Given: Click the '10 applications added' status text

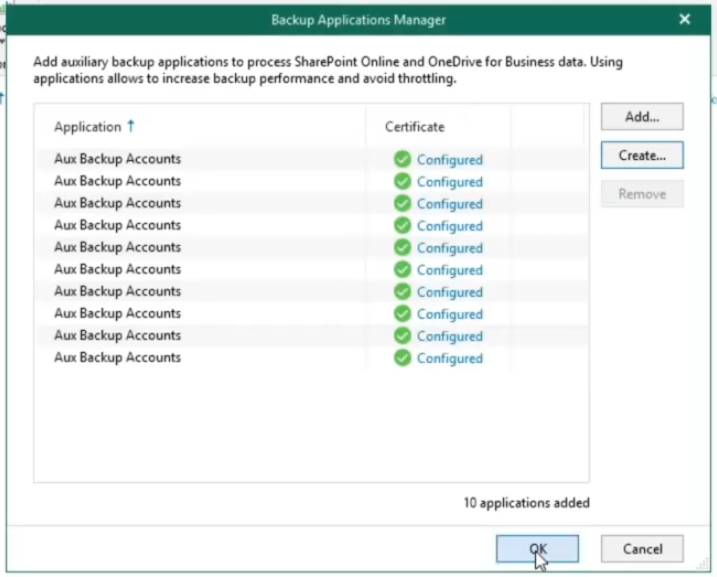Looking at the screenshot, I should tap(526, 503).
